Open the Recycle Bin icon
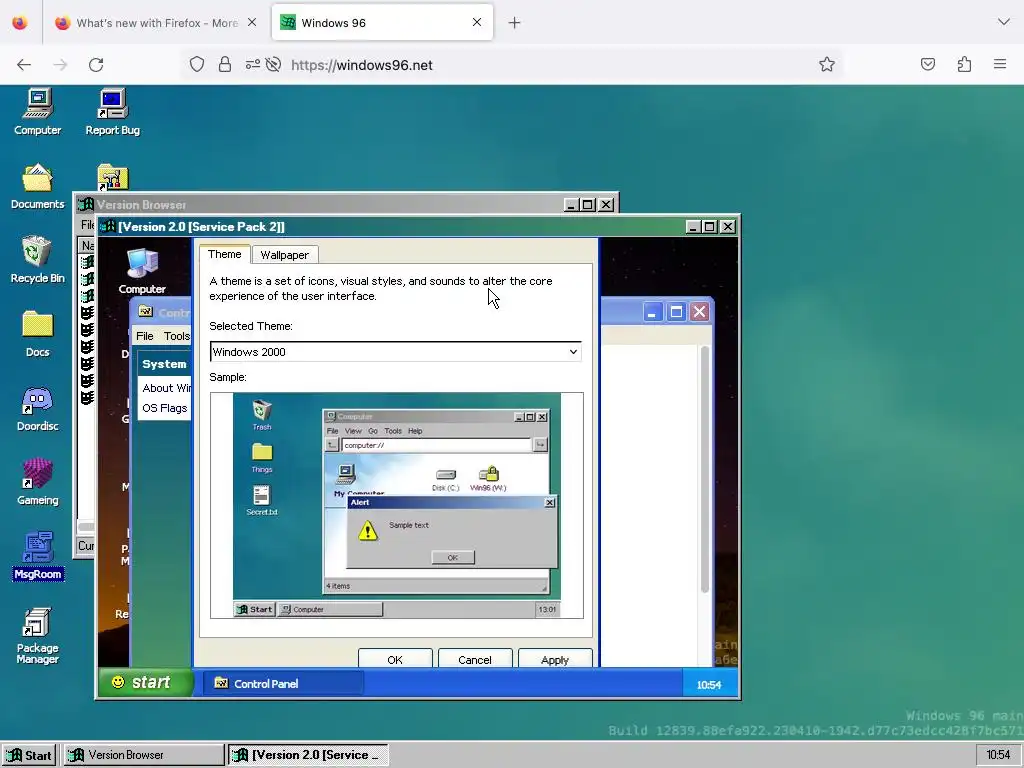The image size is (1024, 768). click(x=37, y=260)
